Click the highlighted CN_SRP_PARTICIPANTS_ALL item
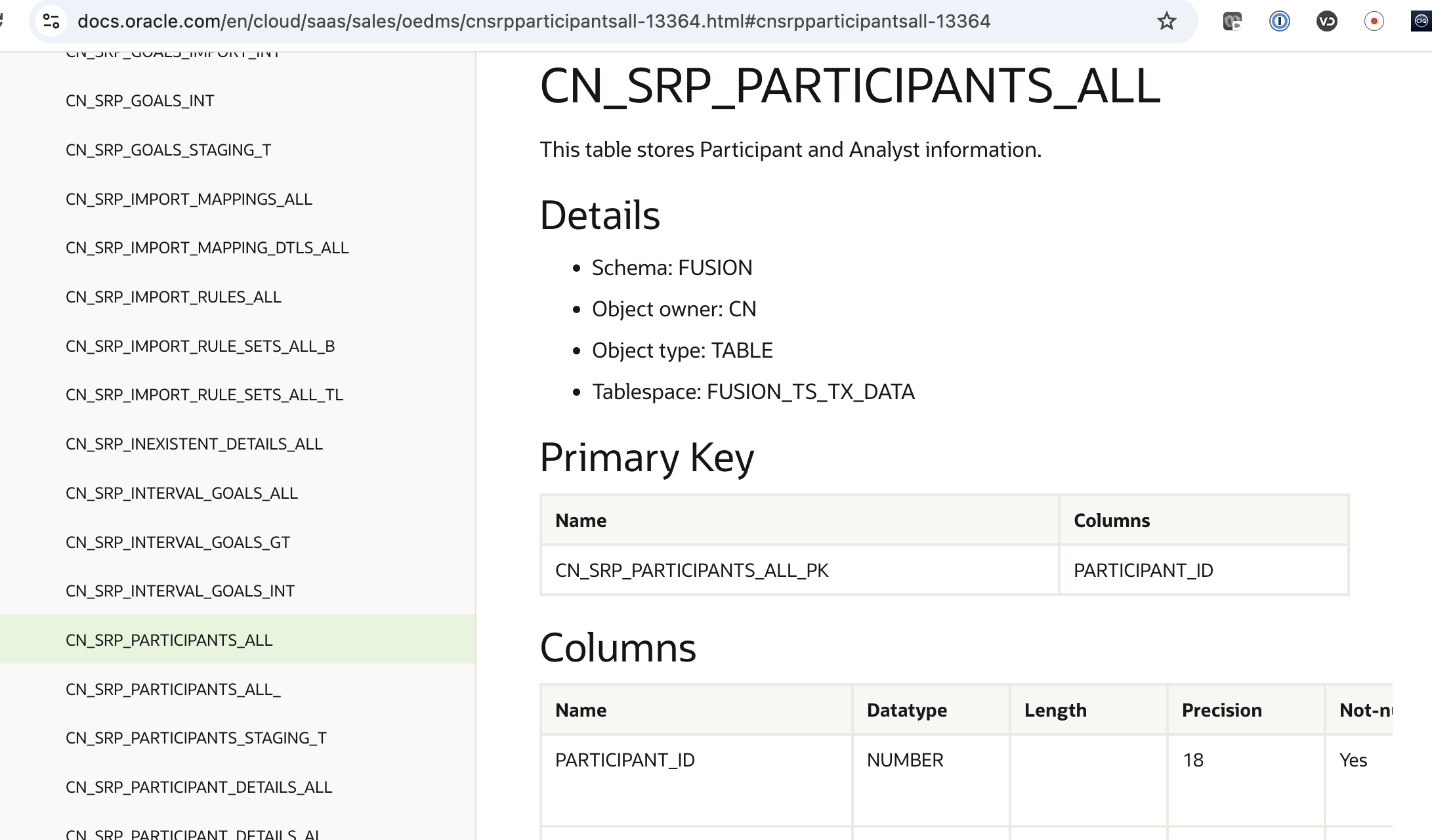 (169, 639)
